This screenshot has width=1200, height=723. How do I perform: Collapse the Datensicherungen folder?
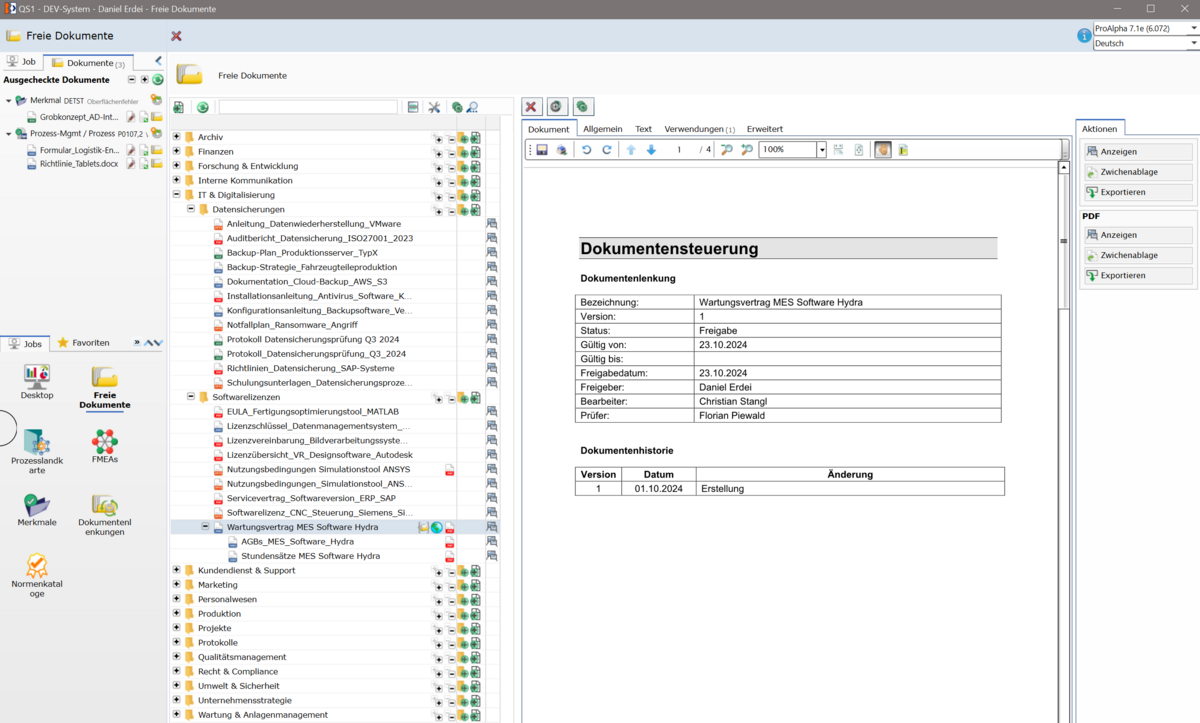pyautogui.click(x=191, y=209)
